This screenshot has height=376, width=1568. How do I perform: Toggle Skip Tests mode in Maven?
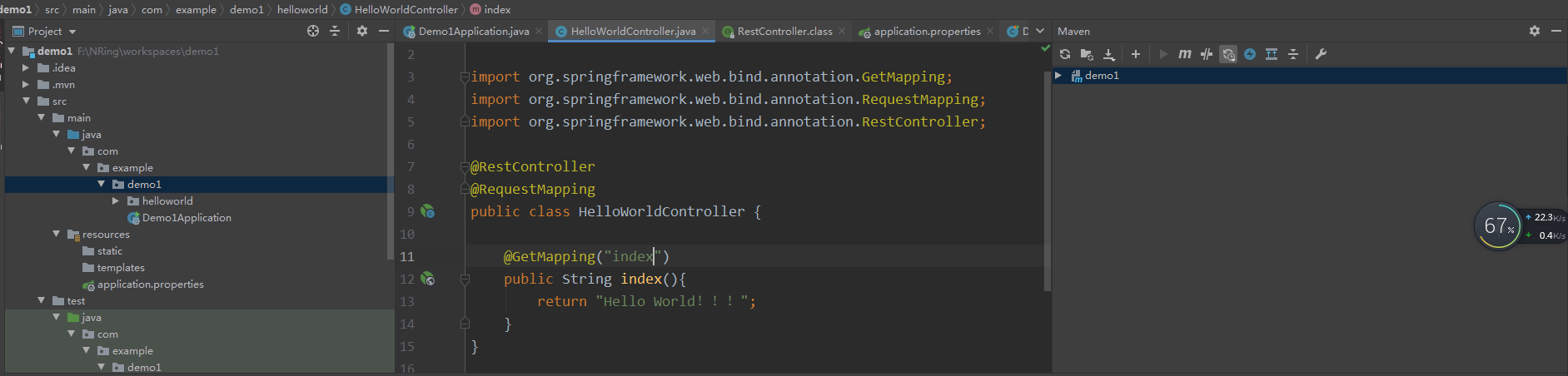tap(1250, 54)
